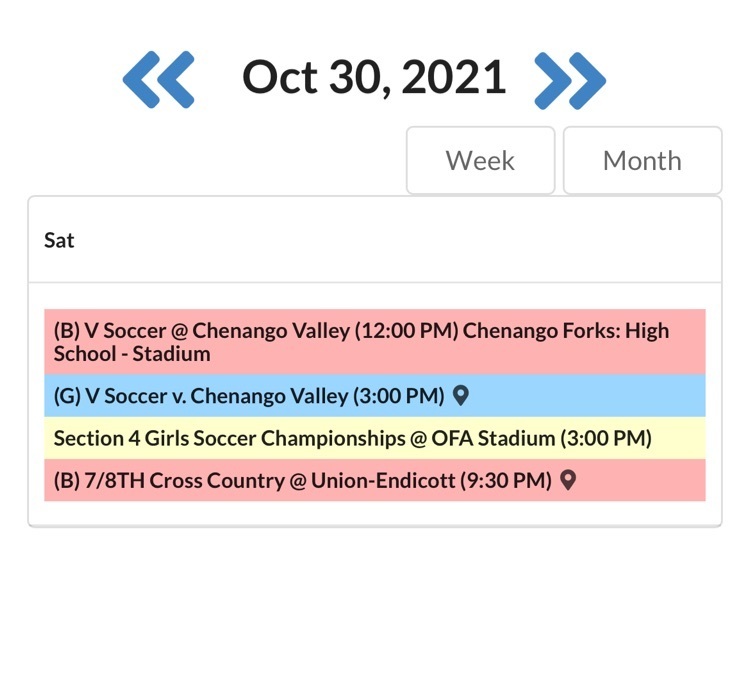
Task: Click Union-Endicott text in last event row
Action: pyautogui.click(x=383, y=480)
